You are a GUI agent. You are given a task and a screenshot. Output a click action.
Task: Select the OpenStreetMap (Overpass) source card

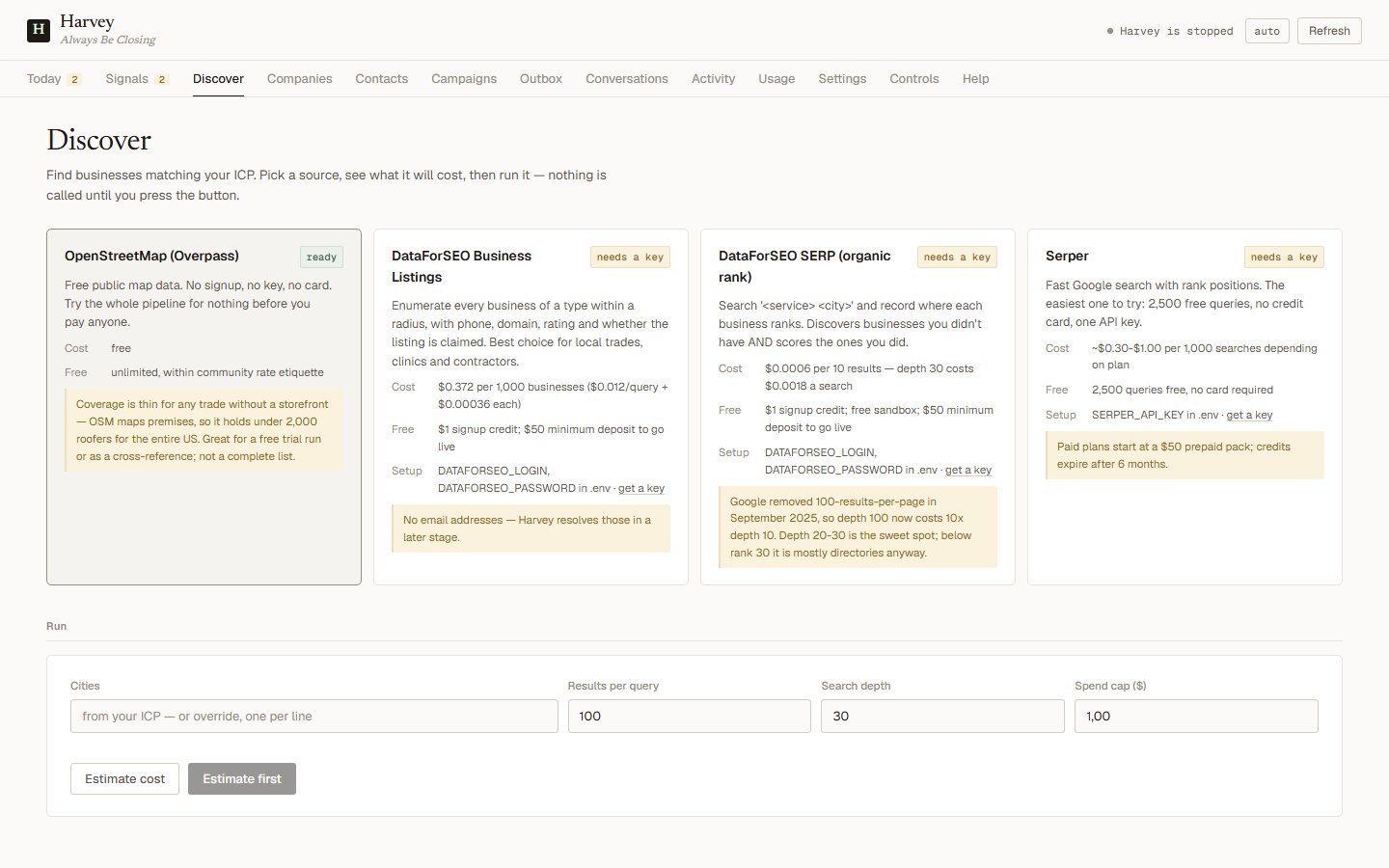pos(204,407)
